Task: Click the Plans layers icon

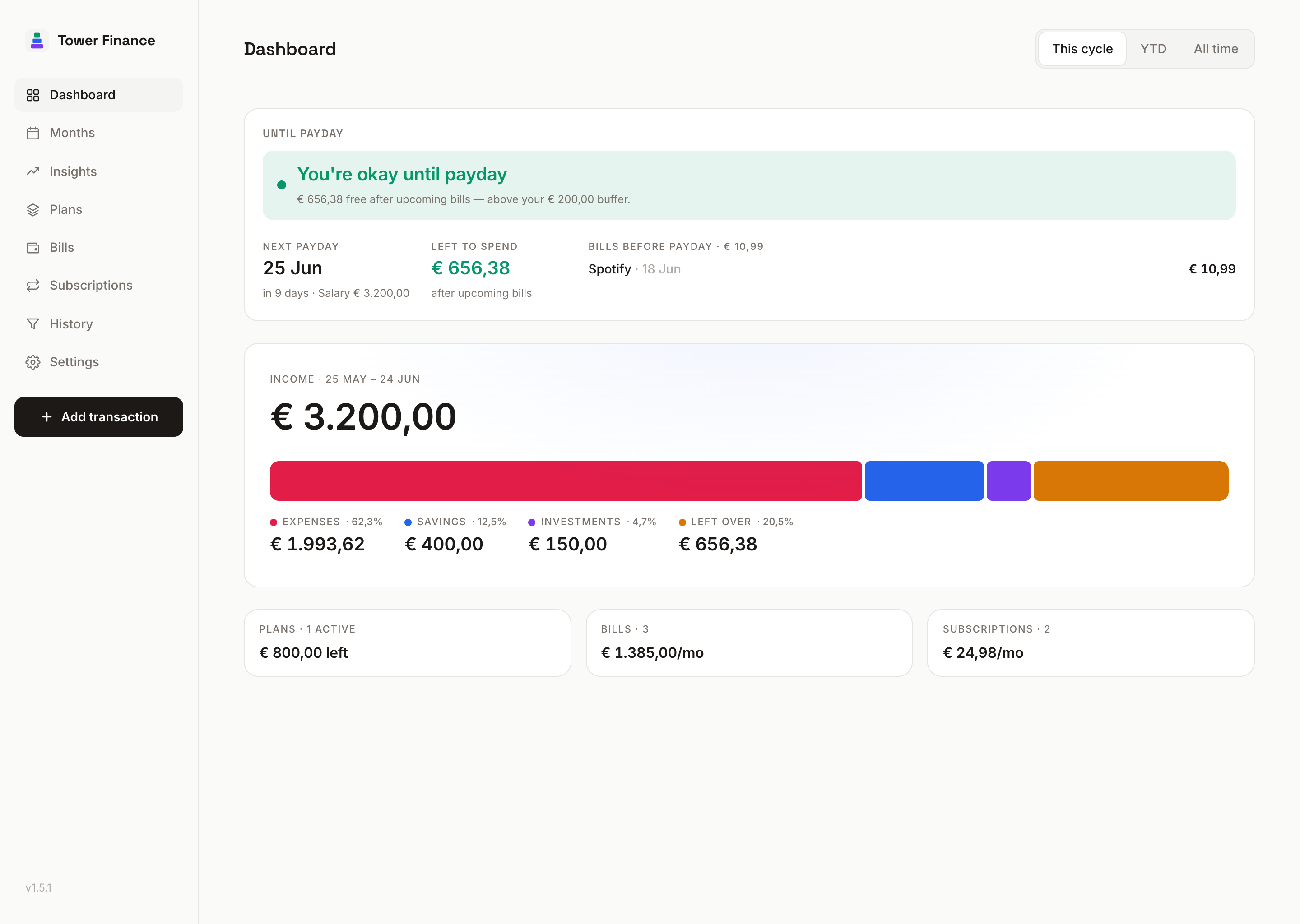Action: (33, 209)
